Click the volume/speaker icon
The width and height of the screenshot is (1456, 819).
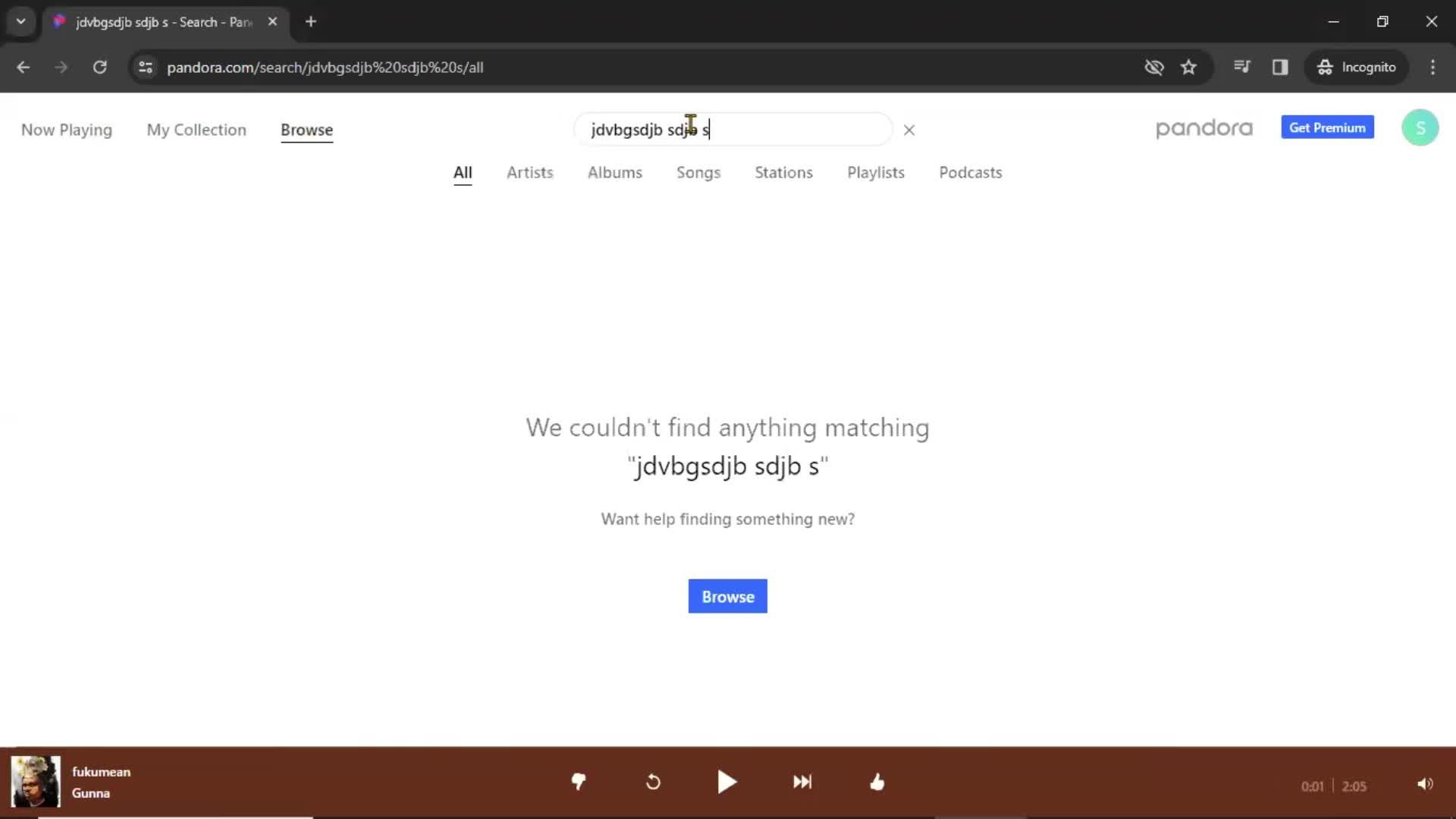click(1424, 783)
